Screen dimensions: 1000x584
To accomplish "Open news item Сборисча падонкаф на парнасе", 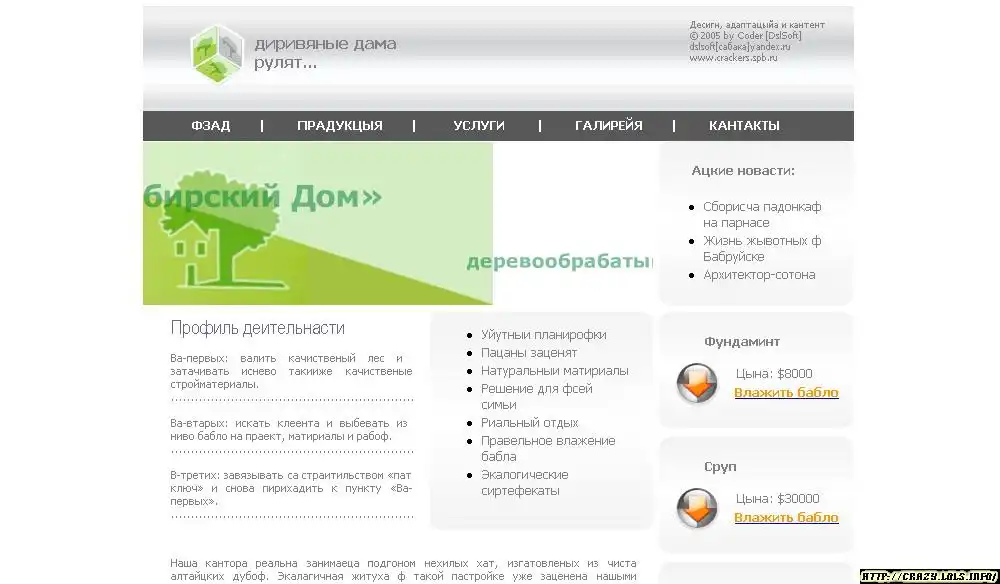I will point(761,214).
